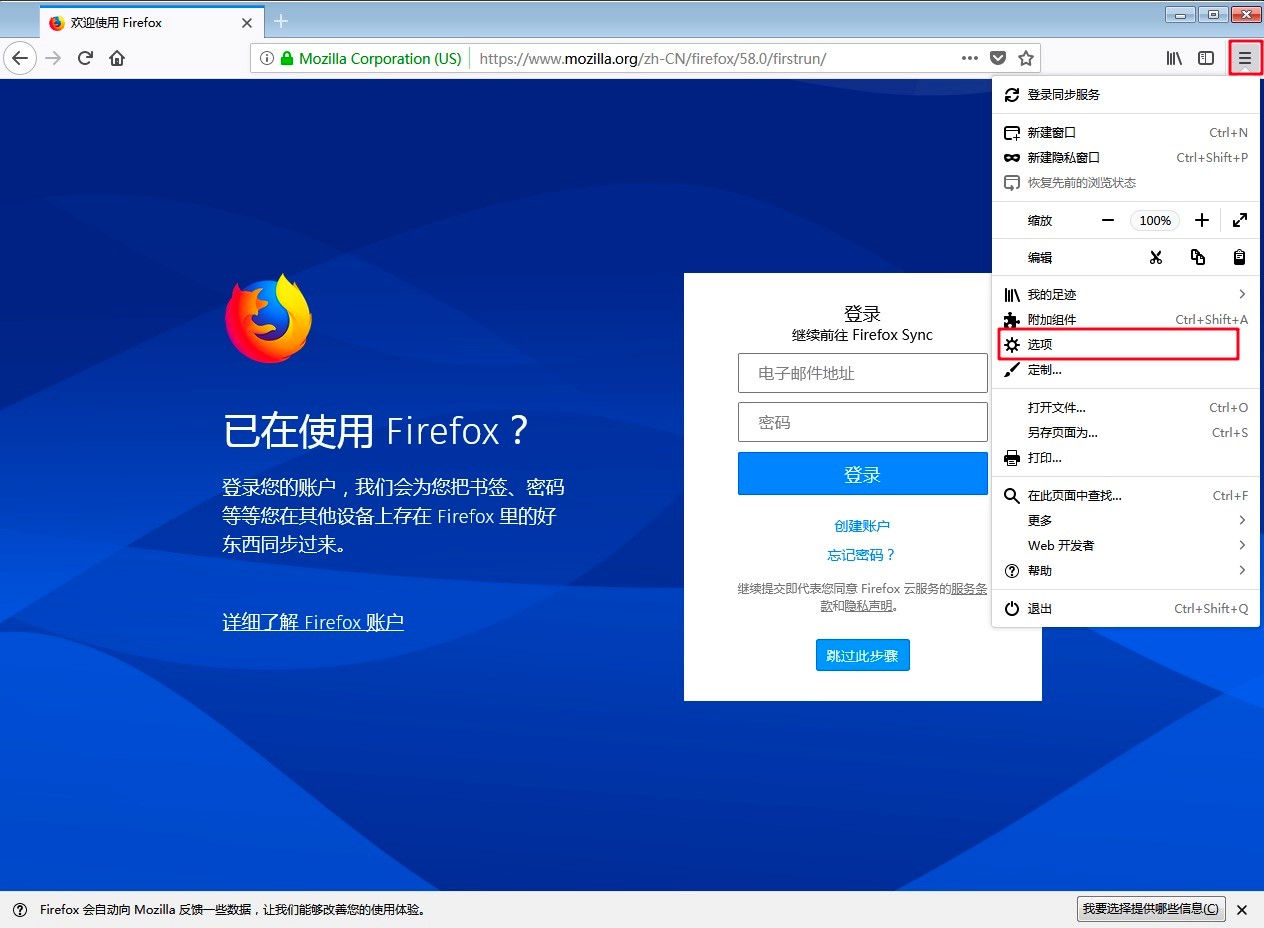Screen dimensions: 1264x928
Task: Open the Page actions ellipsis icon
Action: click(x=969, y=58)
